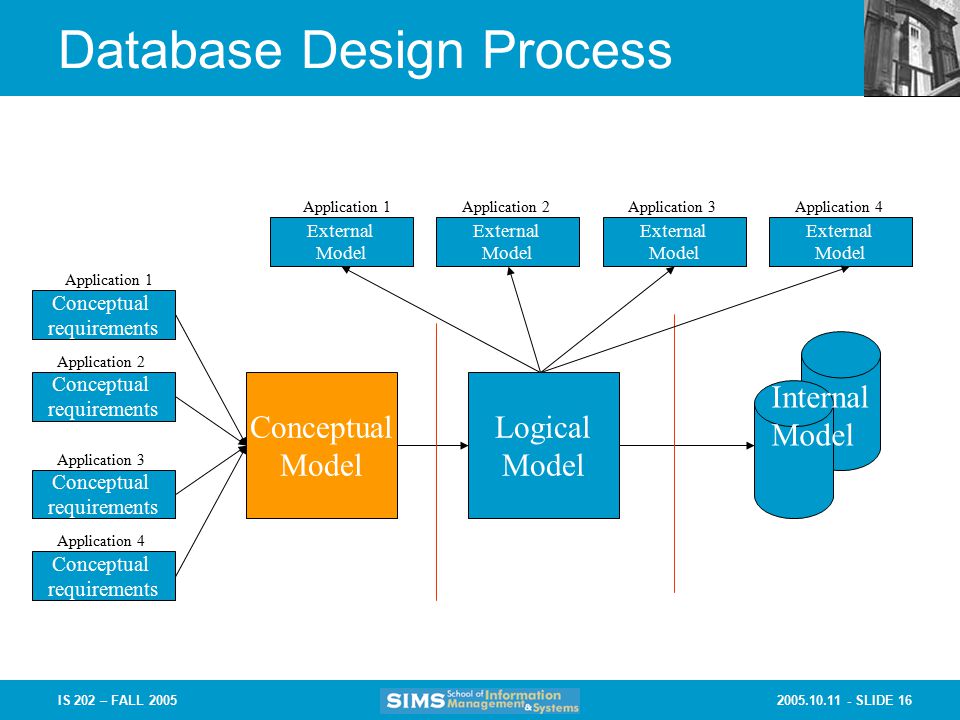Click the arrow from Logical to Internal Model

coord(687,446)
